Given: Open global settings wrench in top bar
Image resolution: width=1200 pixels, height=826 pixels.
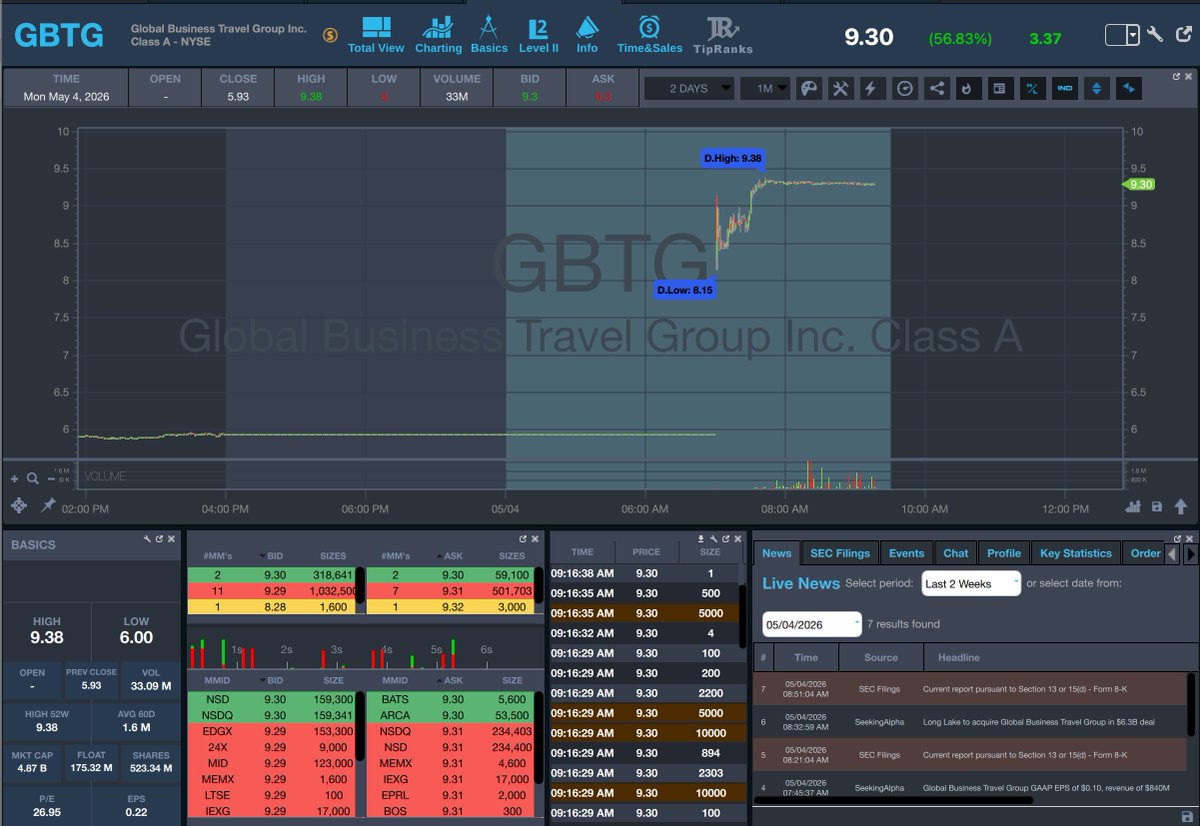Looking at the screenshot, I should pos(1155,35).
